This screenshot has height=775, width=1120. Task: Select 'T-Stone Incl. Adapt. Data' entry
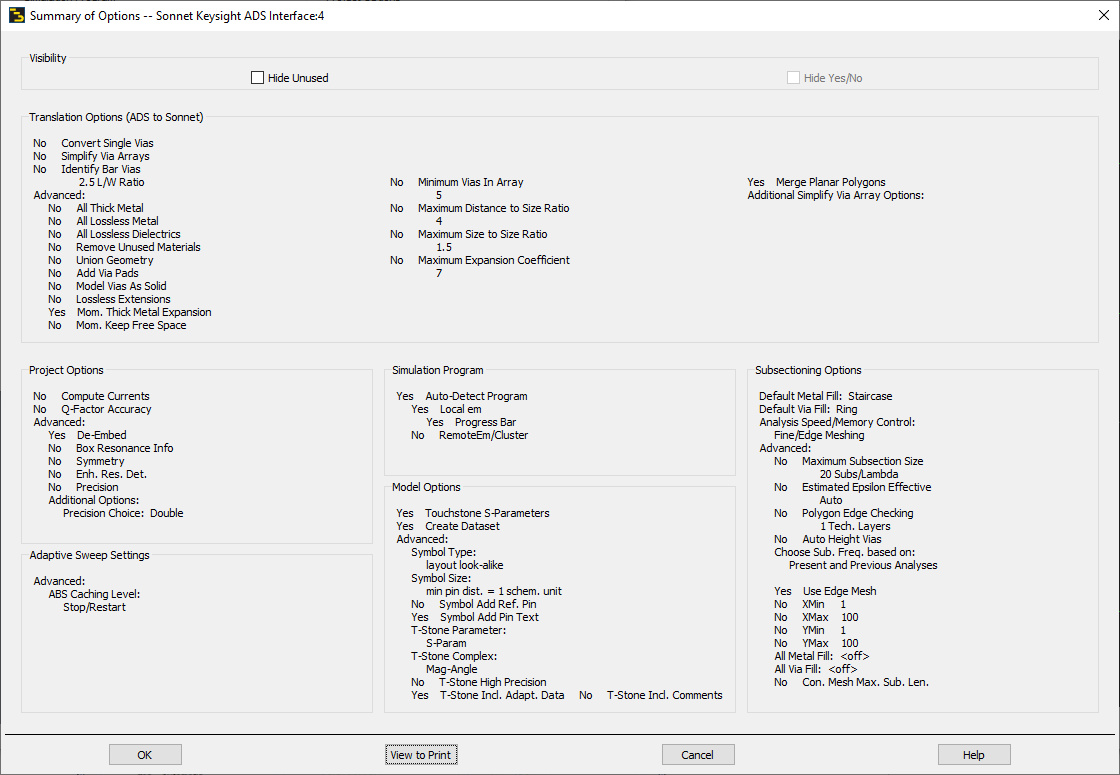(x=502, y=695)
